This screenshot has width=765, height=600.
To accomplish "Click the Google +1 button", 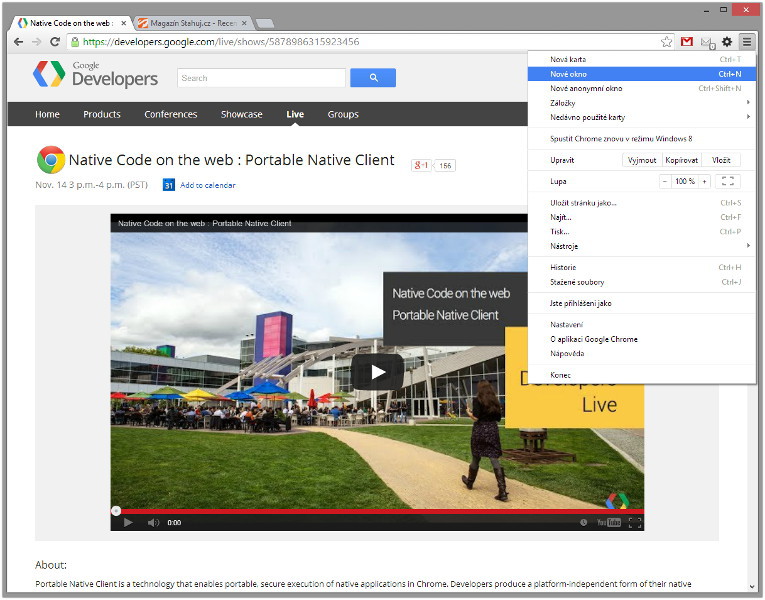I will (421, 165).
